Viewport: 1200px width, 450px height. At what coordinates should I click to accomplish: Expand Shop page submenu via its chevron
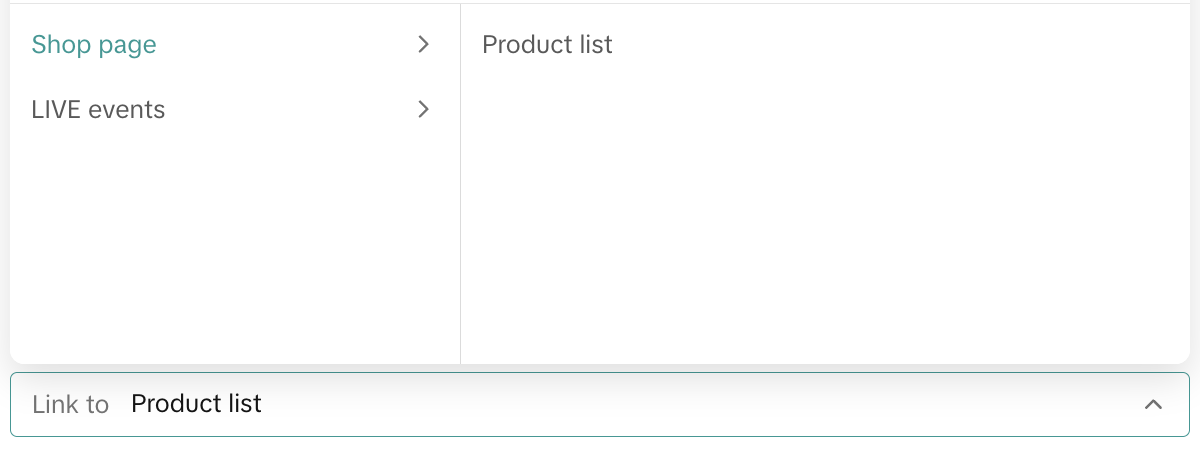[x=424, y=45]
